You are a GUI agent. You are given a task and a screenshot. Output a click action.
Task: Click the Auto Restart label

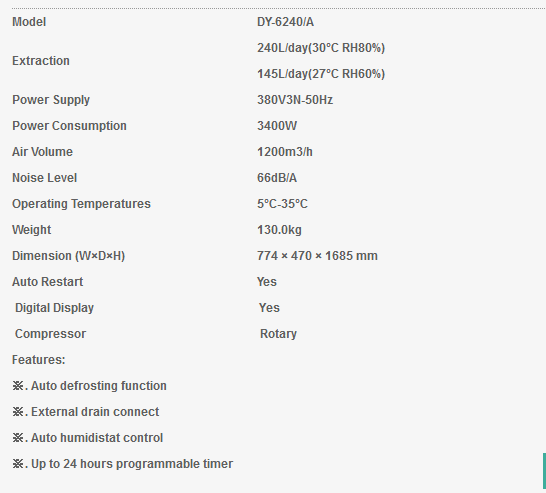(47, 282)
